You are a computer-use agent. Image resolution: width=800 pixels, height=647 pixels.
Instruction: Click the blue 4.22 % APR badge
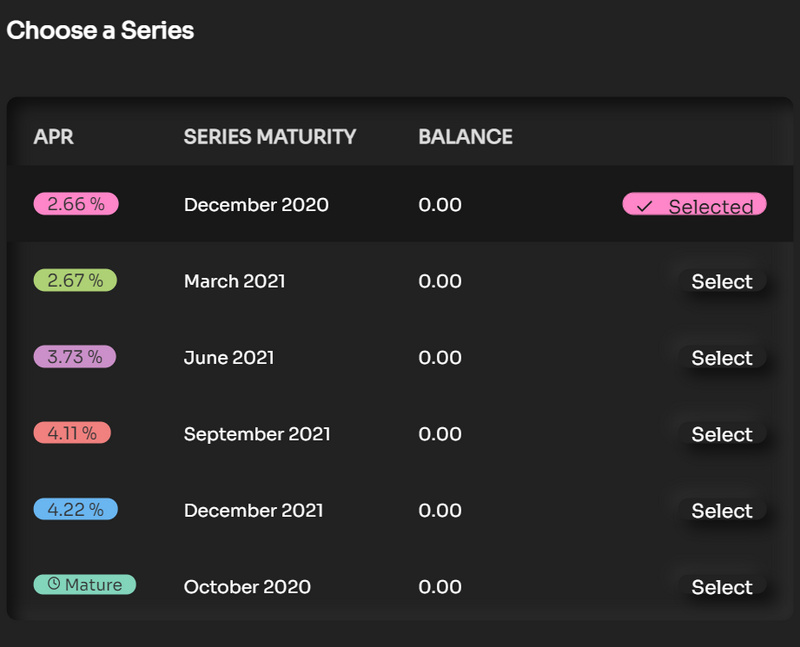[x=75, y=509]
